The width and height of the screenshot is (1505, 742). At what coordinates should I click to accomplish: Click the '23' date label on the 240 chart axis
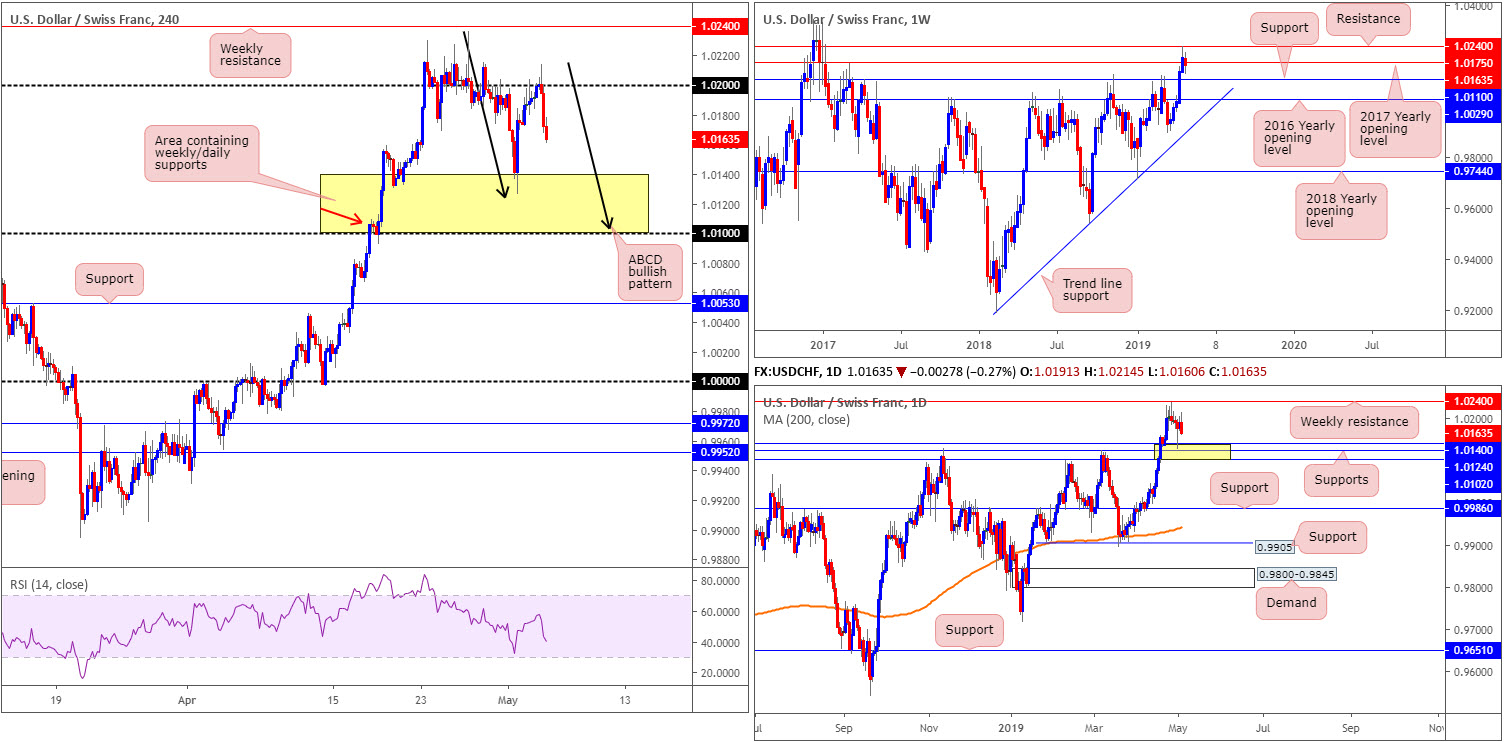click(422, 701)
